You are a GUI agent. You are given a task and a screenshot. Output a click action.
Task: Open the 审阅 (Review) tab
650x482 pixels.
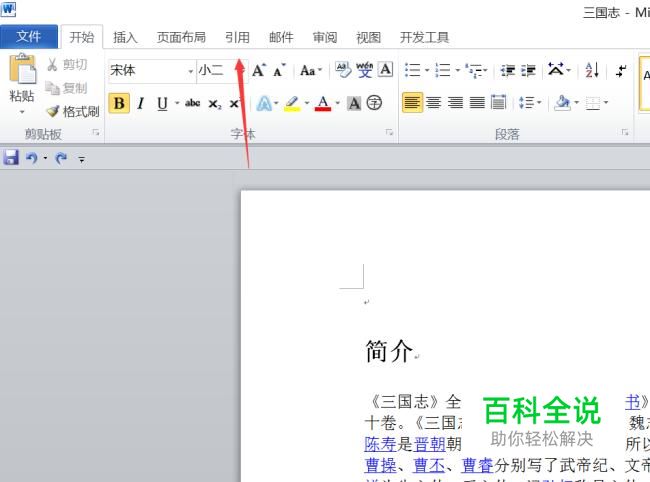(x=325, y=37)
